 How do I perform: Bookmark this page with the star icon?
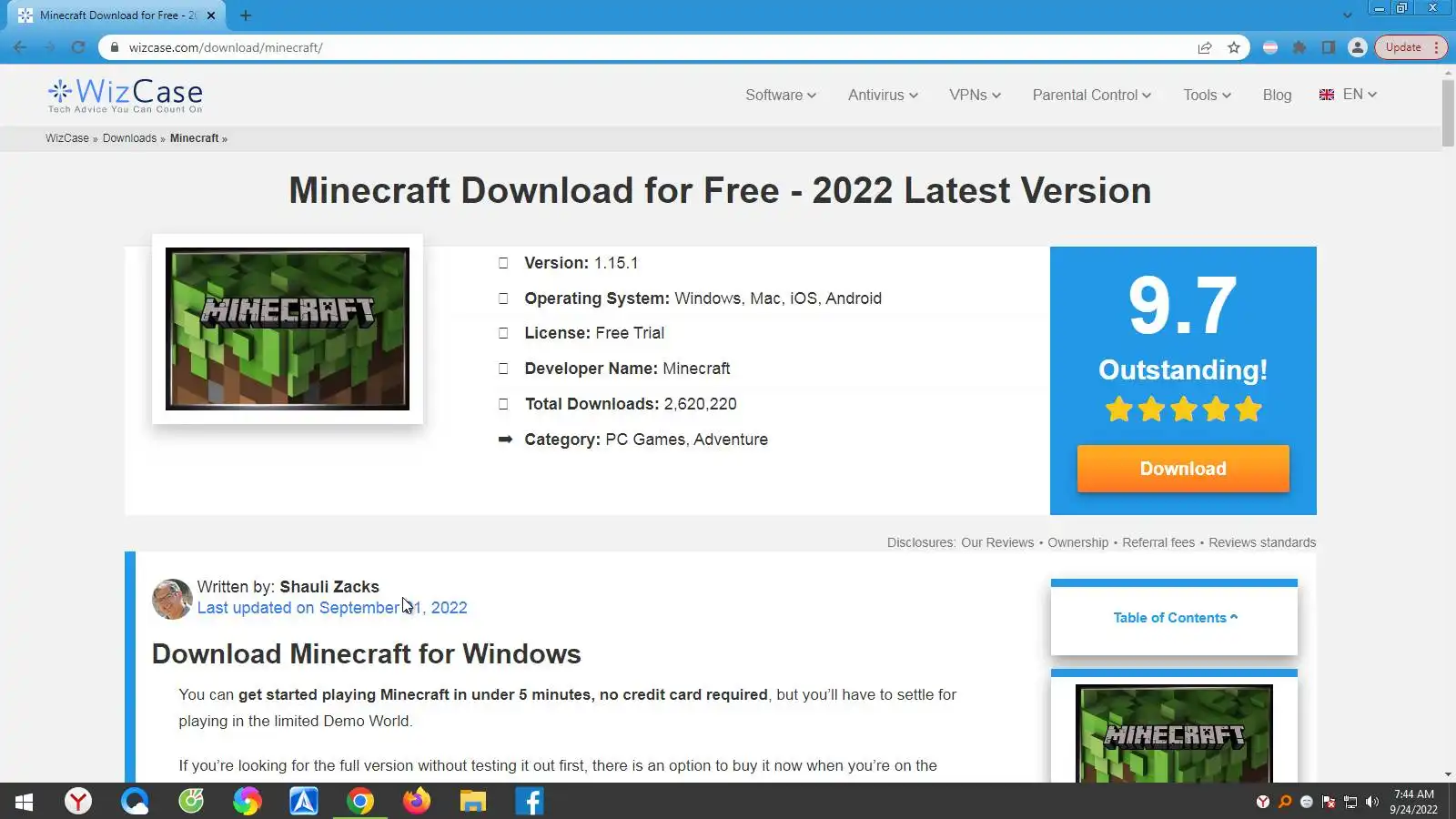pyautogui.click(x=1234, y=47)
